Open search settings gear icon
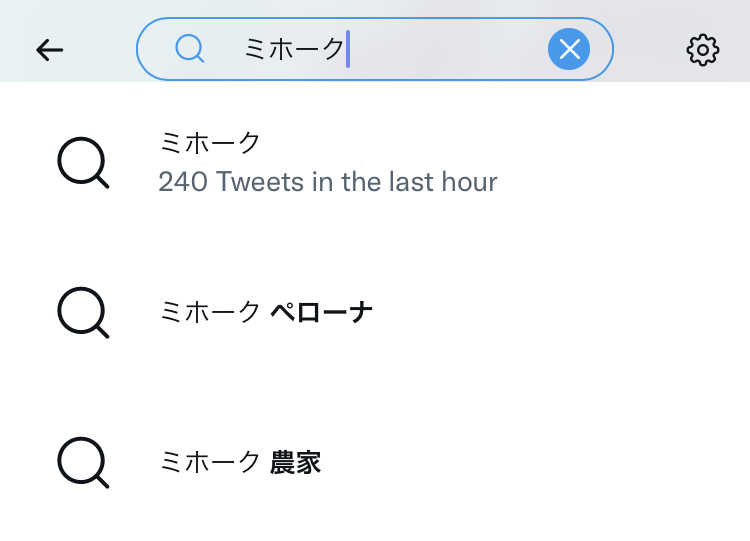Viewport: 750px width, 541px height. point(703,49)
